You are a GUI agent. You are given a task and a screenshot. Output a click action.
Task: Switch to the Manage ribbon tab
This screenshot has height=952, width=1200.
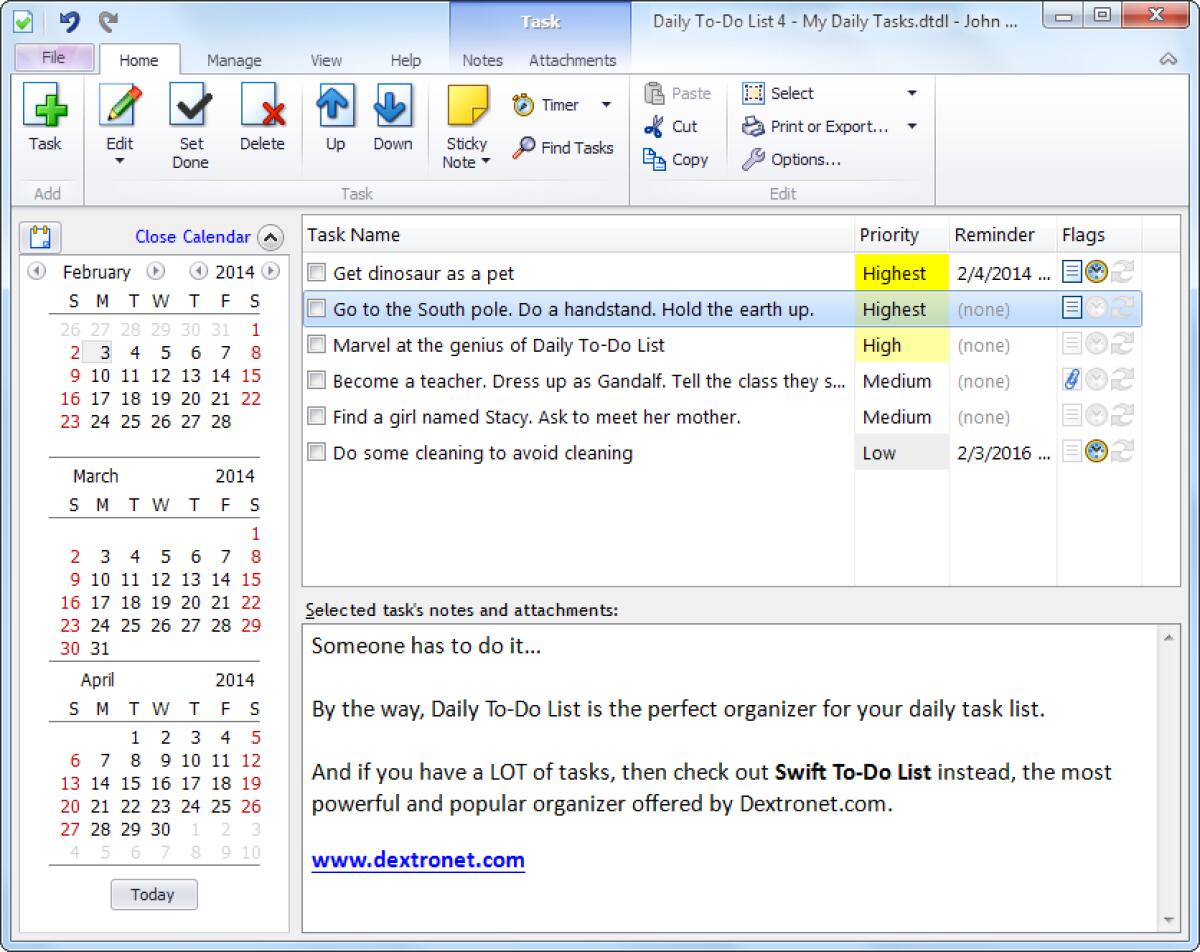[234, 60]
